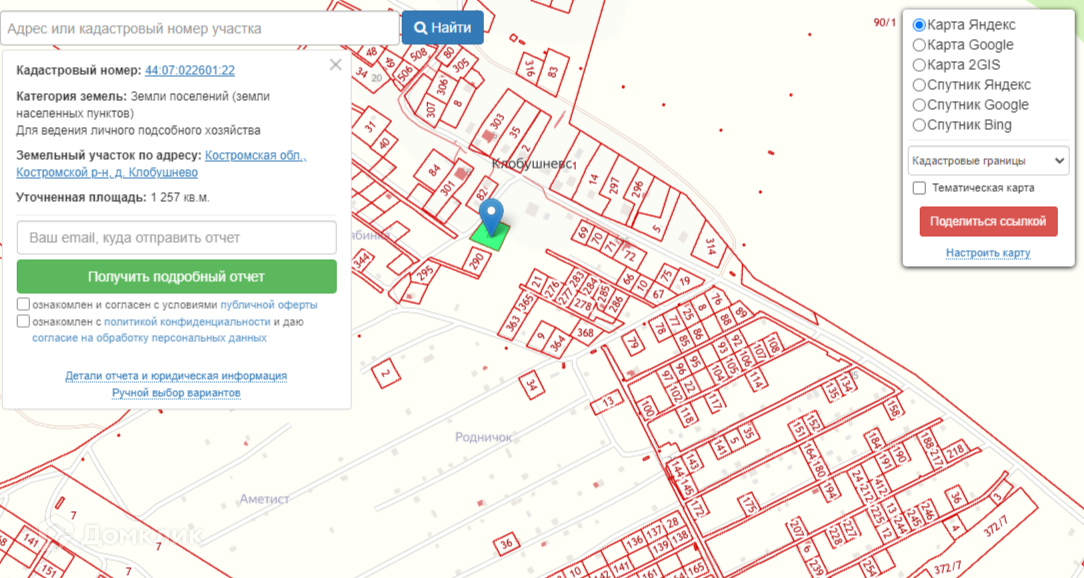Screen dimensions: 1084x578
Task: Open согласие на обработку персональных данных link
Action: coord(149,339)
